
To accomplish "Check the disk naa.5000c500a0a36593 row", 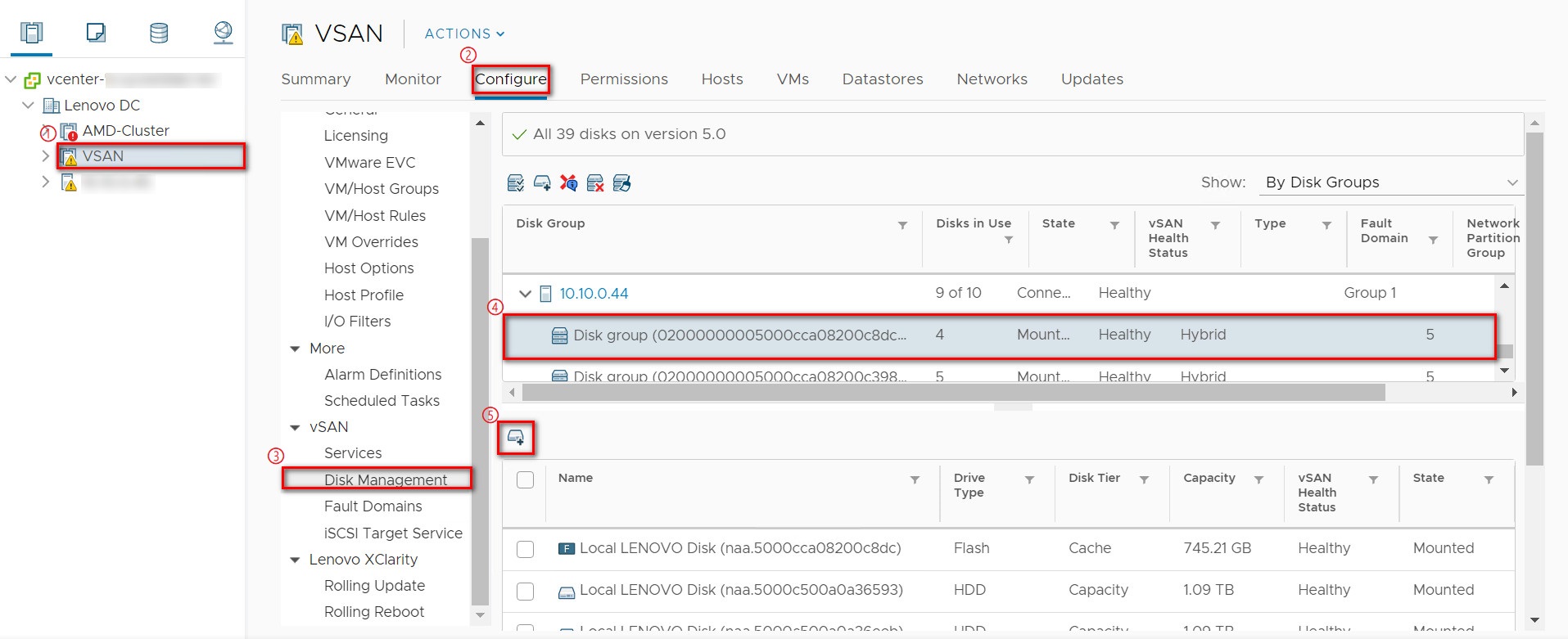I will (x=526, y=591).
